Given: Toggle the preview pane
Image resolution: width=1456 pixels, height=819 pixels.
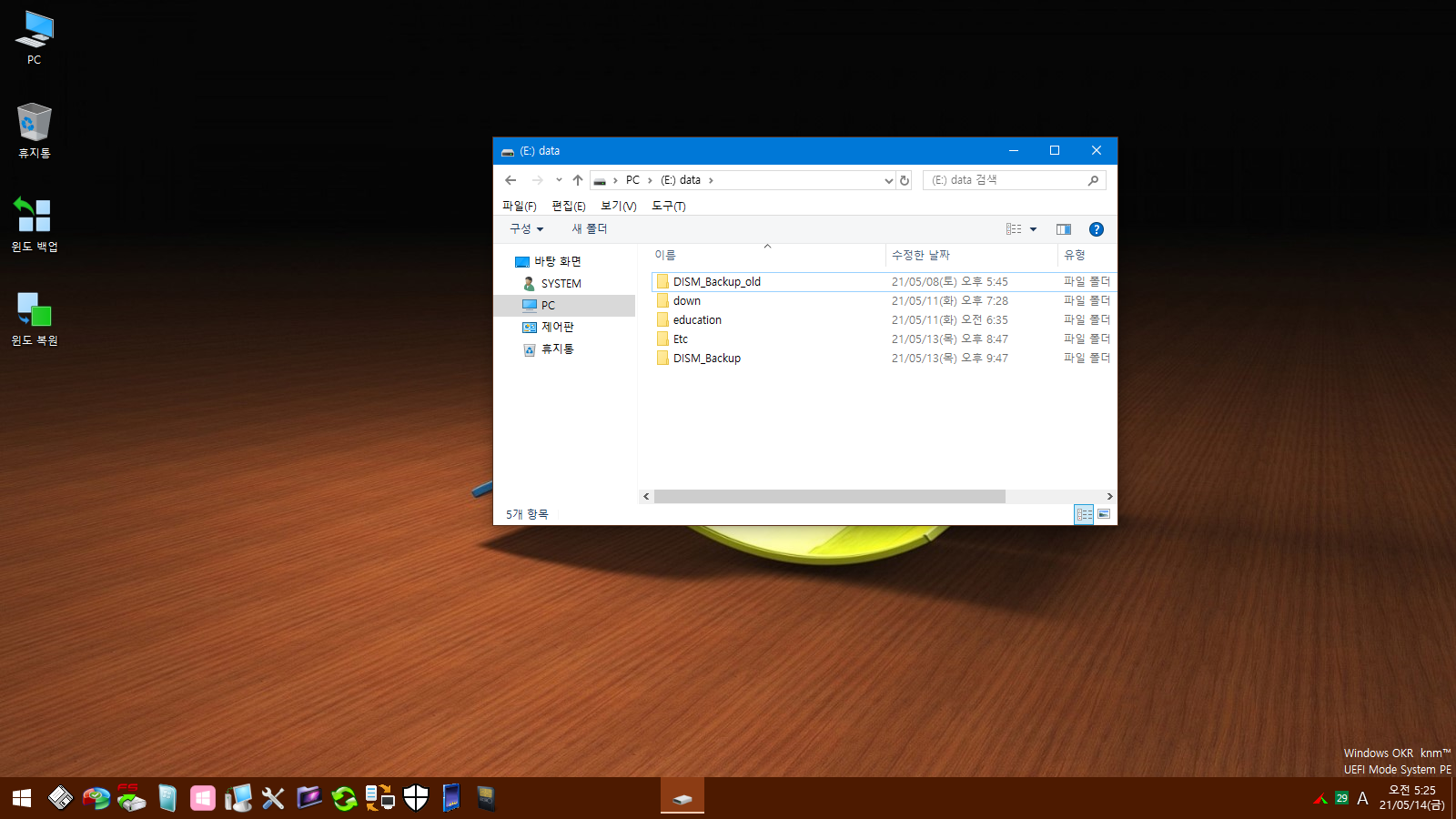Looking at the screenshot, I should coord(1064,229).
